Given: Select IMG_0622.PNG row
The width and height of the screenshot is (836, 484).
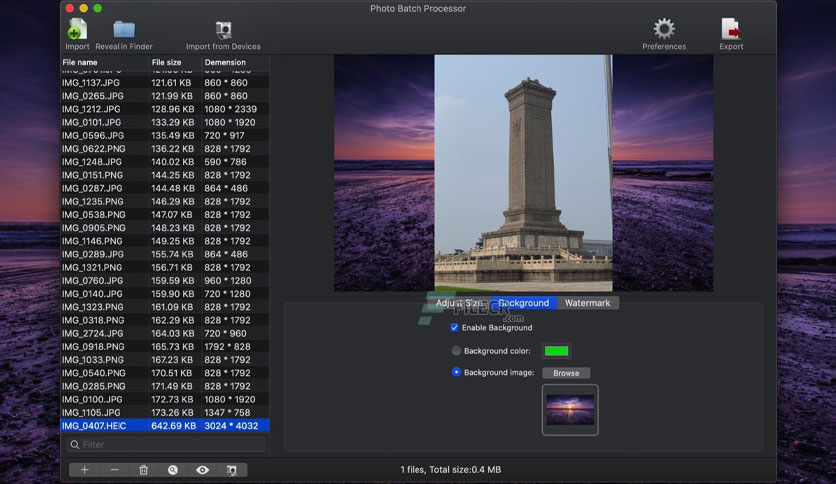Looking at the screenshot, I should click(x=165, y=149).
